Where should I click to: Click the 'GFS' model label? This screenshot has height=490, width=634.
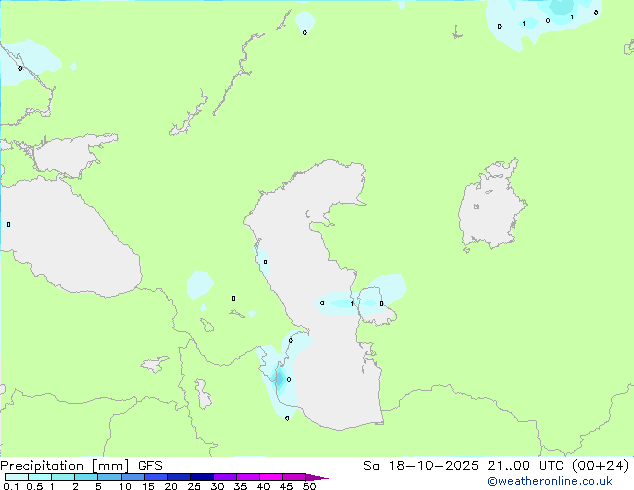point(150,466)
